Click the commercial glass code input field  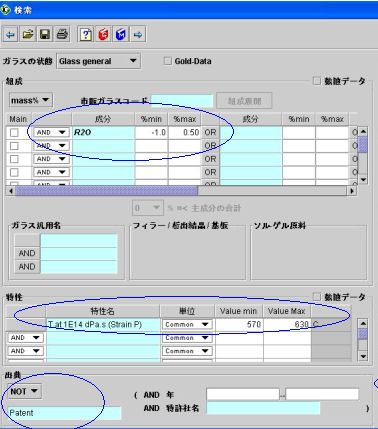[x=182, y=101]
